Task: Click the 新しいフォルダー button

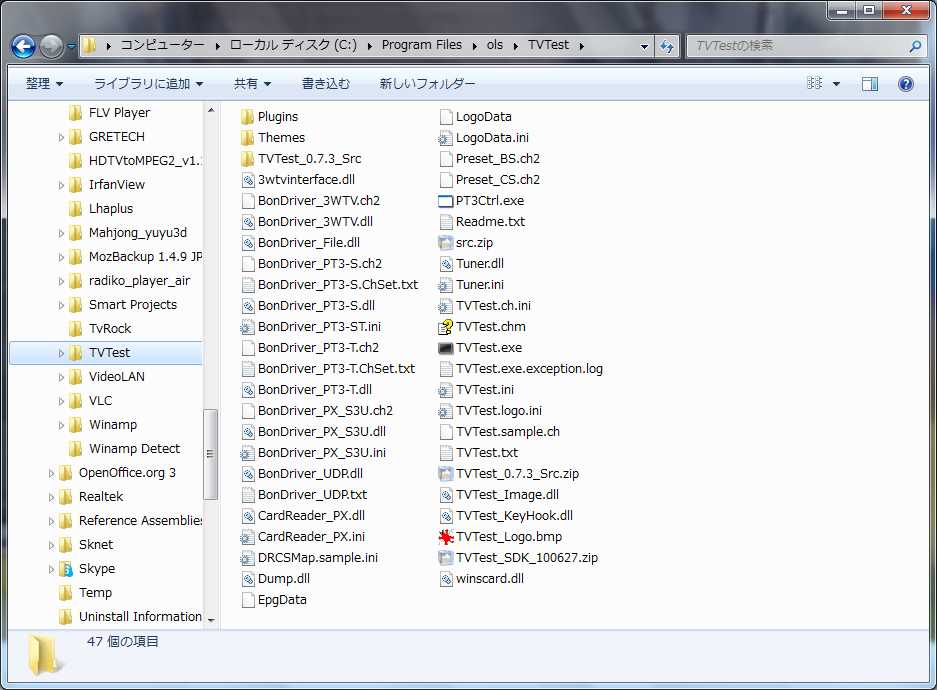Action: tap(427, 84)
